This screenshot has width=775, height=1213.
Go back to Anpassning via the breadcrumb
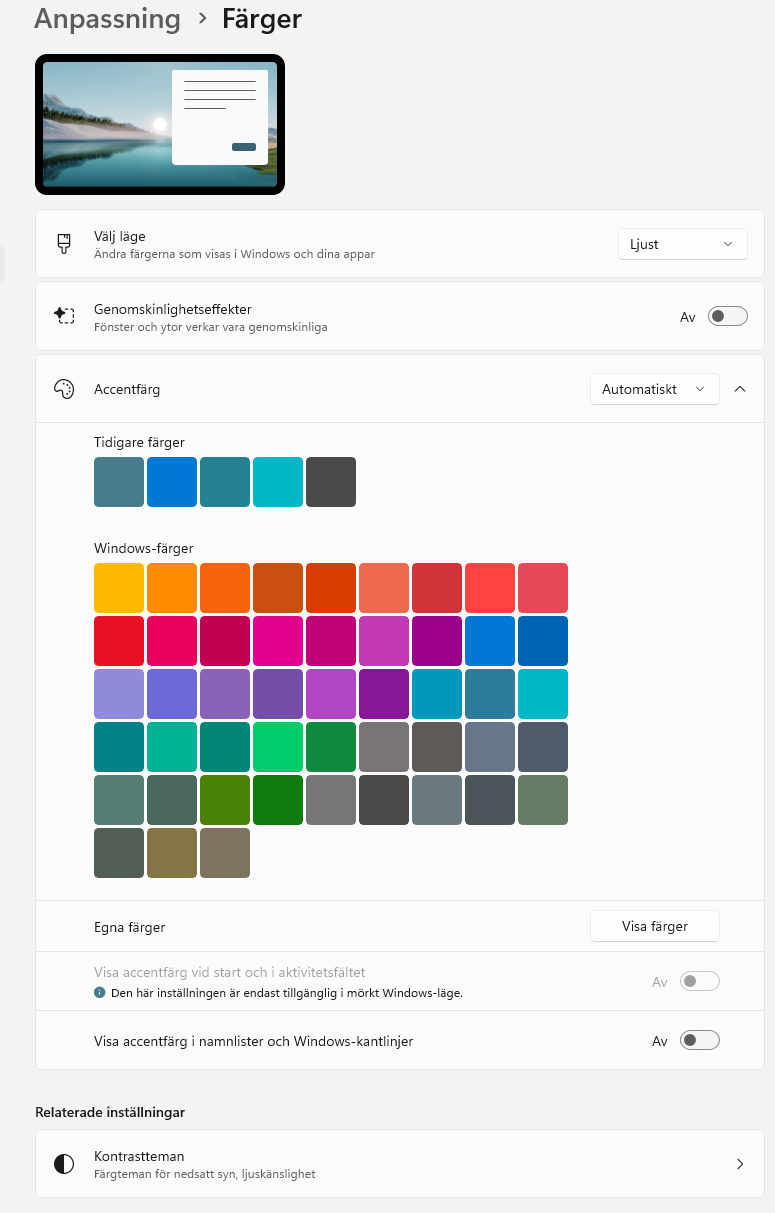click(x=108, y=18)
